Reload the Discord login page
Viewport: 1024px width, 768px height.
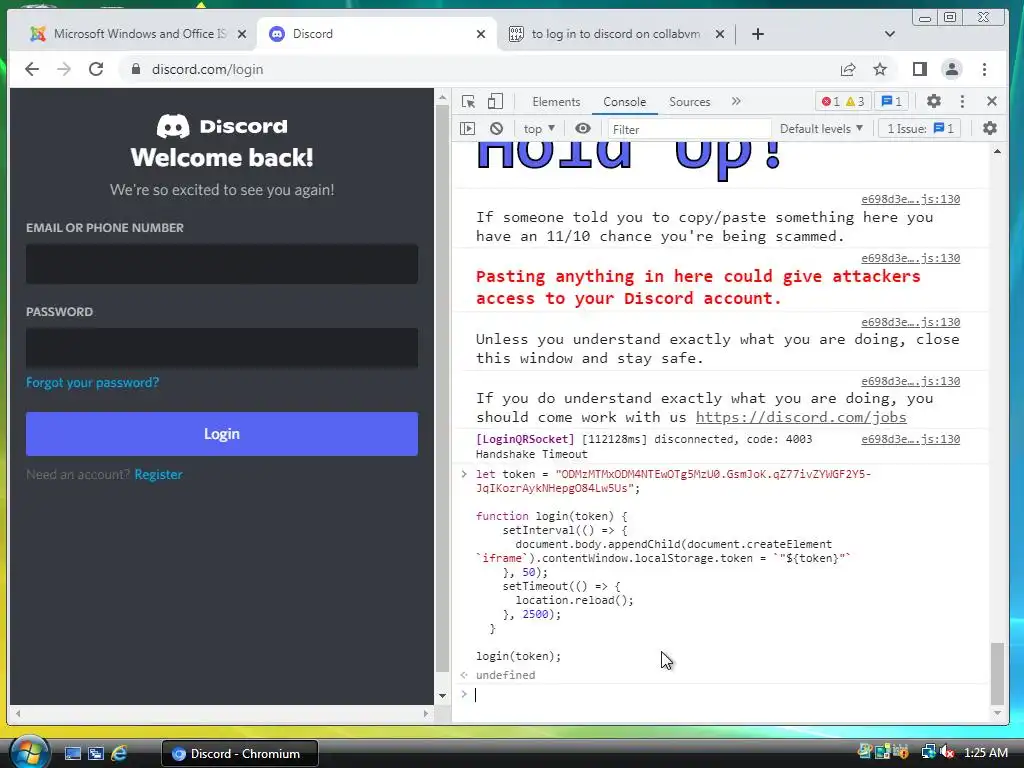pos(96,69)
